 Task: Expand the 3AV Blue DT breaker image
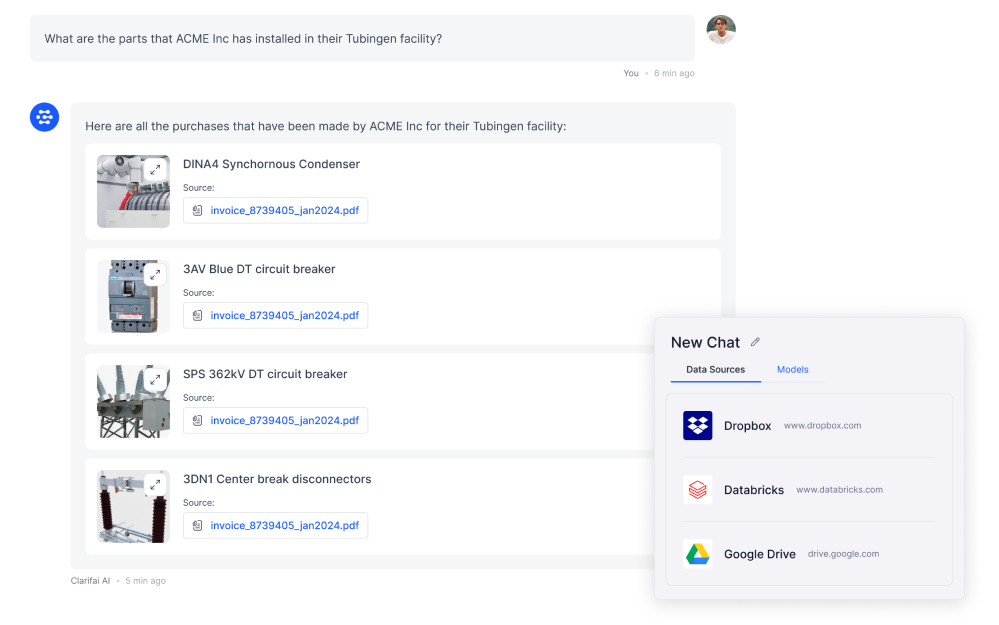[155, 275]
